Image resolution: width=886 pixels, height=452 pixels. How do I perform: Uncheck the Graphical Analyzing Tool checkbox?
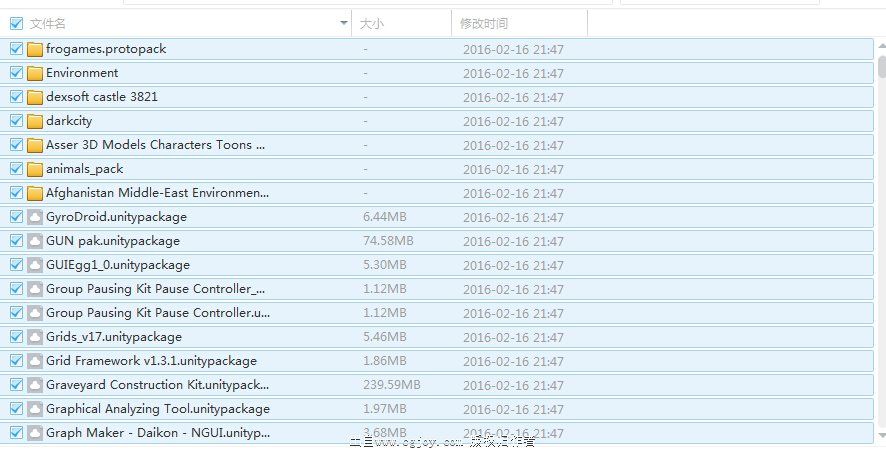pyautogui.click(x=16, y=408)
